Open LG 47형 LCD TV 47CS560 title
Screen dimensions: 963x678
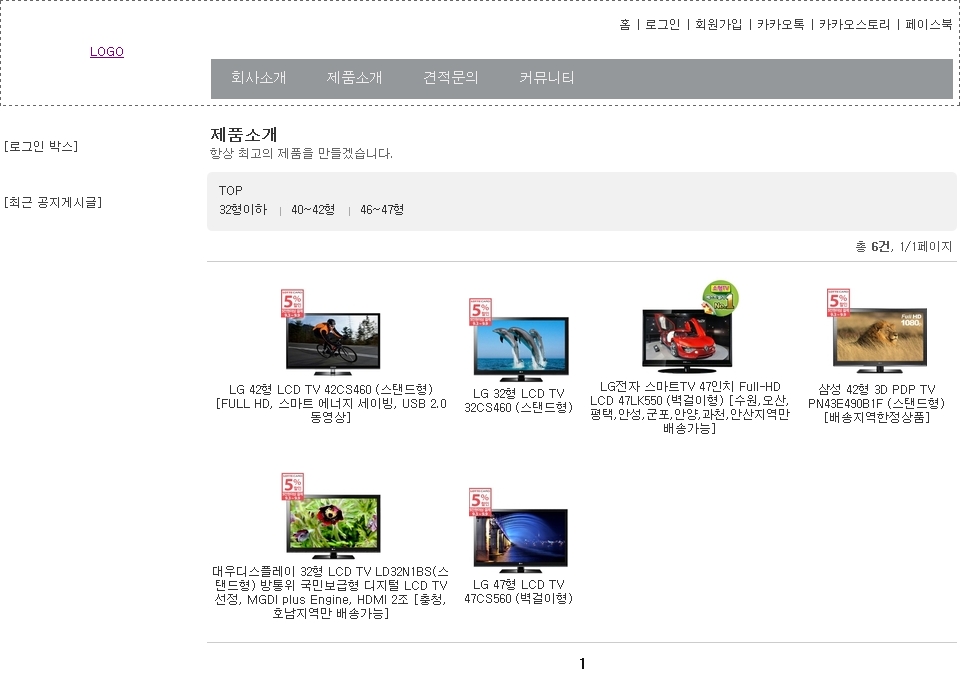[x=518, y=591]
